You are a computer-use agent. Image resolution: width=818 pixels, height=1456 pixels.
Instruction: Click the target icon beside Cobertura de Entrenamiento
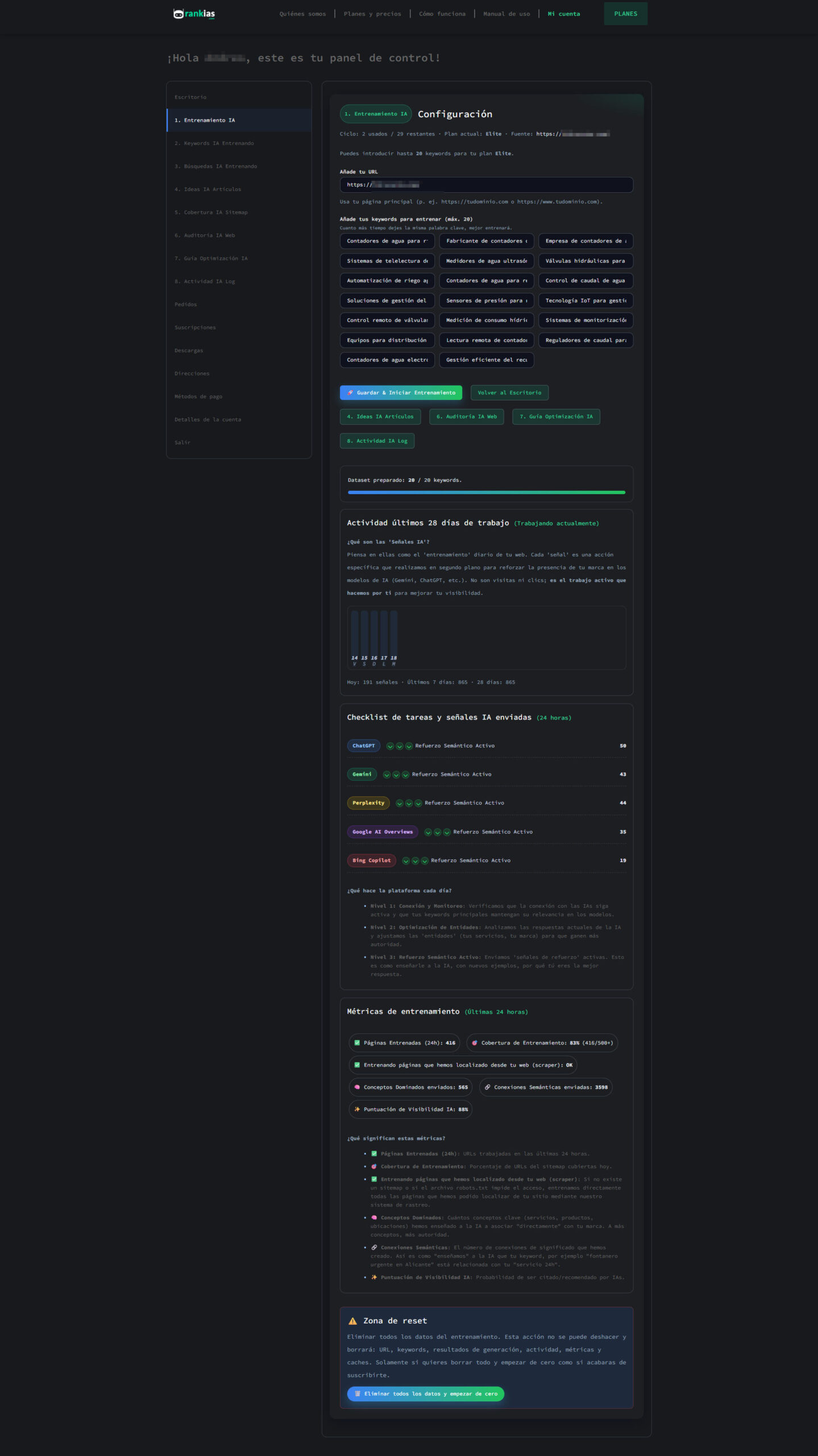[x=475, y=1043]
